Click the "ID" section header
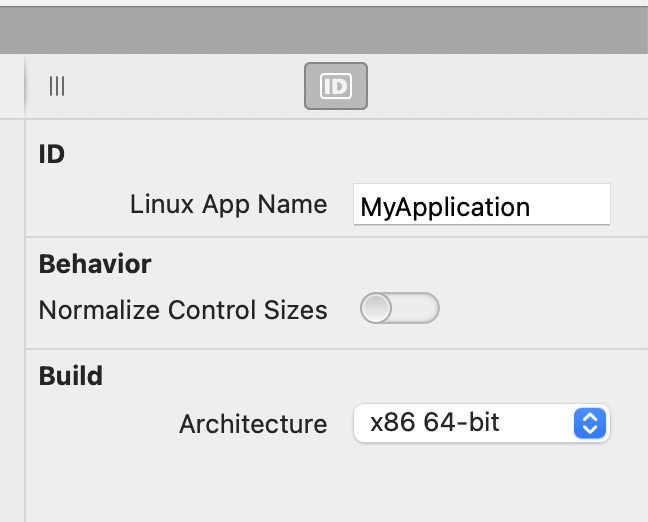Screen dimensions: 648x522 (x=52, y=155)
